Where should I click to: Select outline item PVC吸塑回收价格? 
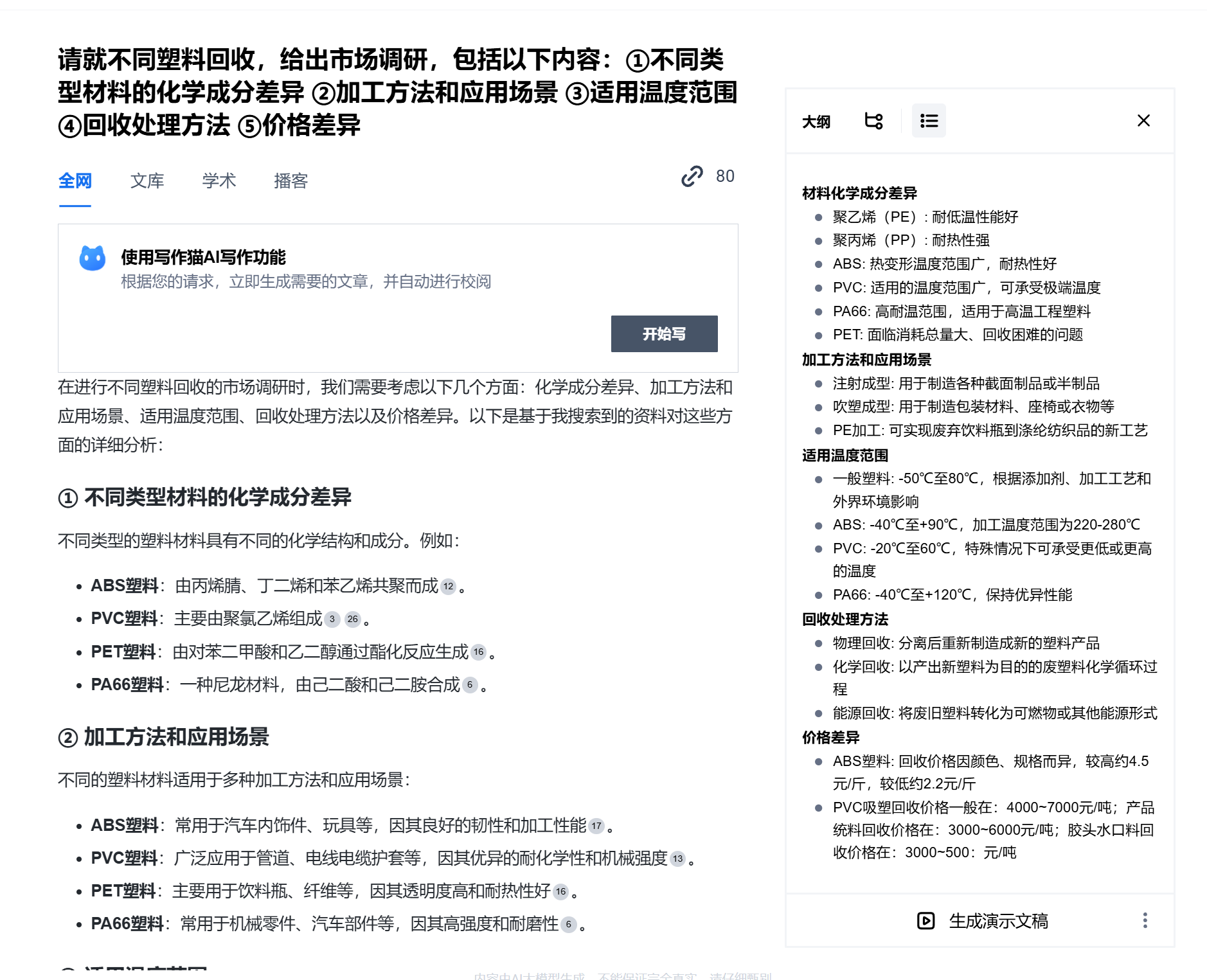coord(994,830)
